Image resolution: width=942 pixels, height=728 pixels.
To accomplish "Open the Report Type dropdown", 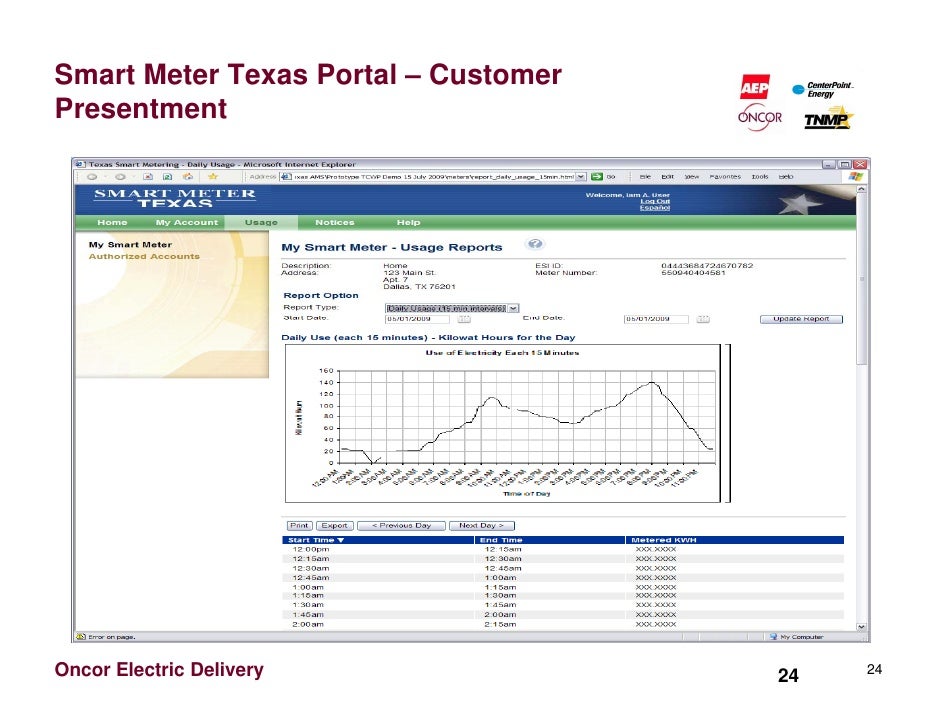I will point(513,308).
